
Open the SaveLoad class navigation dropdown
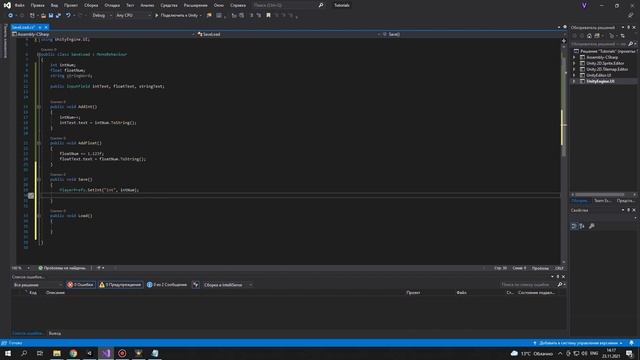pyautogui.click(x=289, y=34)
